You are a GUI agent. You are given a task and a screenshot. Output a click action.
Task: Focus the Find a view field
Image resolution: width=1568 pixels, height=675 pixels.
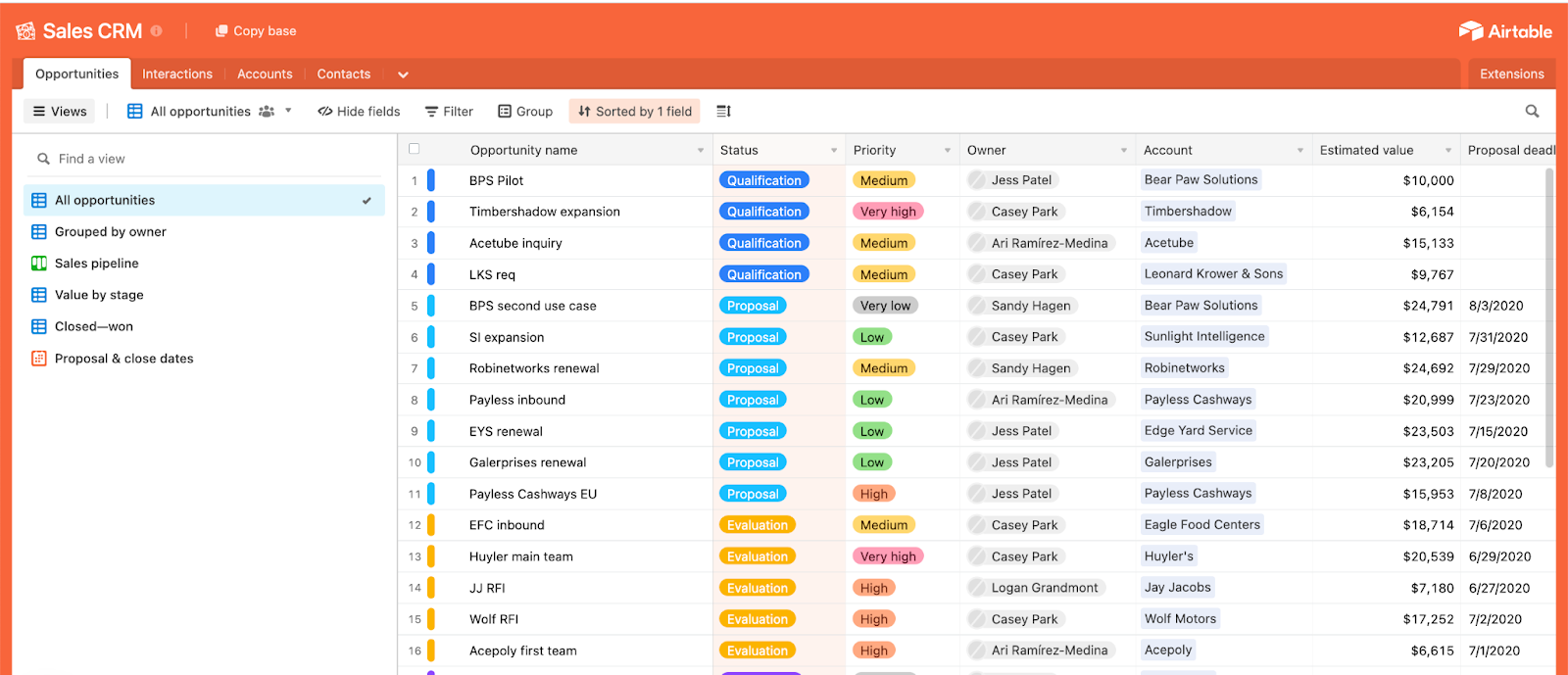coord(204,159)
